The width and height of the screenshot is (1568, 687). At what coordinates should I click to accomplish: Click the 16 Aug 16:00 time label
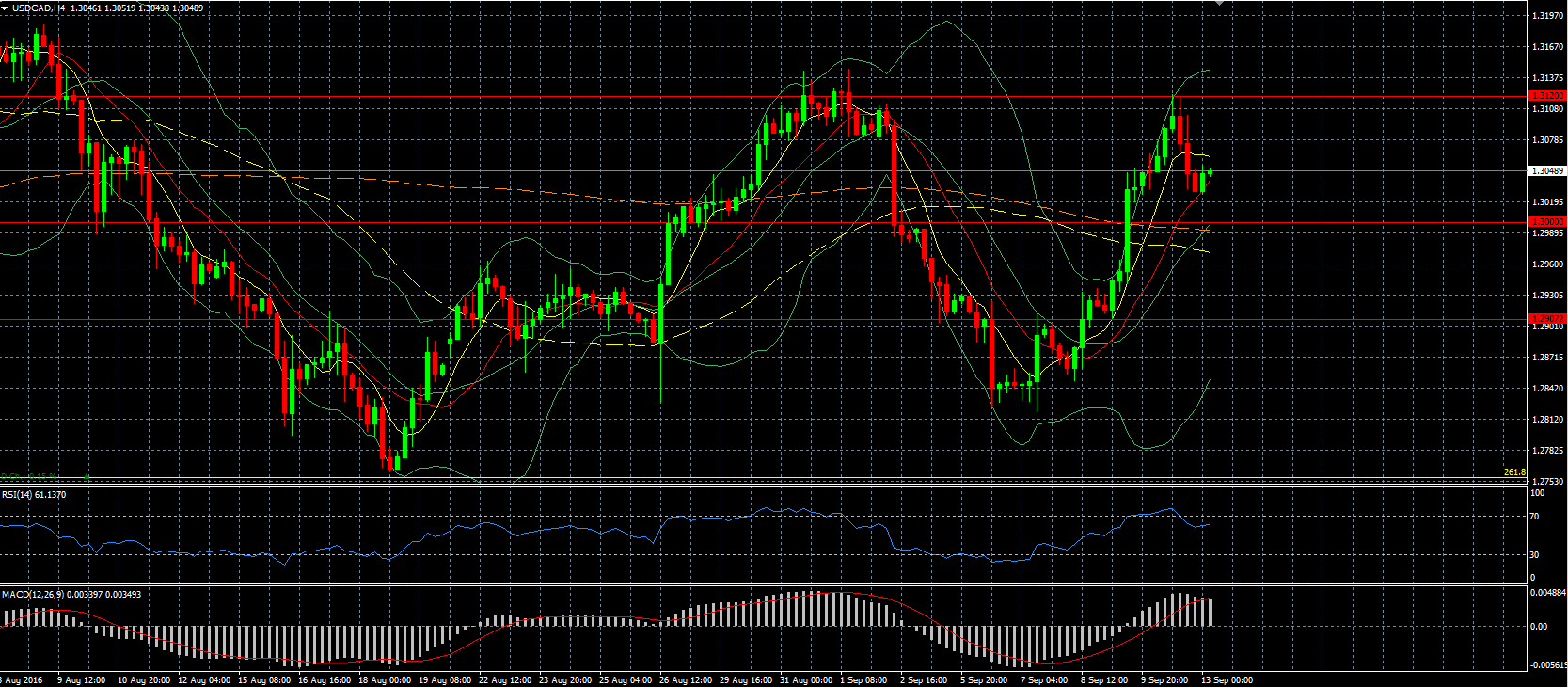(325, 680)
